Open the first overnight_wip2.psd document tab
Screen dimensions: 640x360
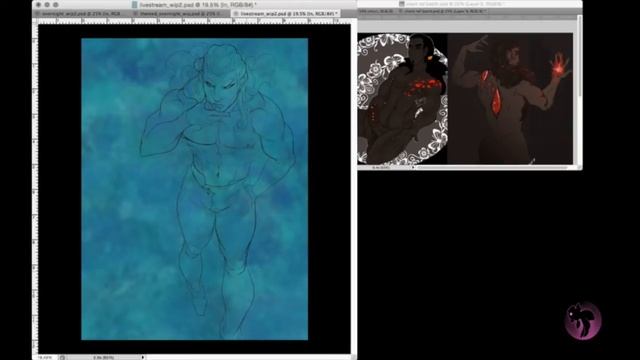click(x=80, y=13)
